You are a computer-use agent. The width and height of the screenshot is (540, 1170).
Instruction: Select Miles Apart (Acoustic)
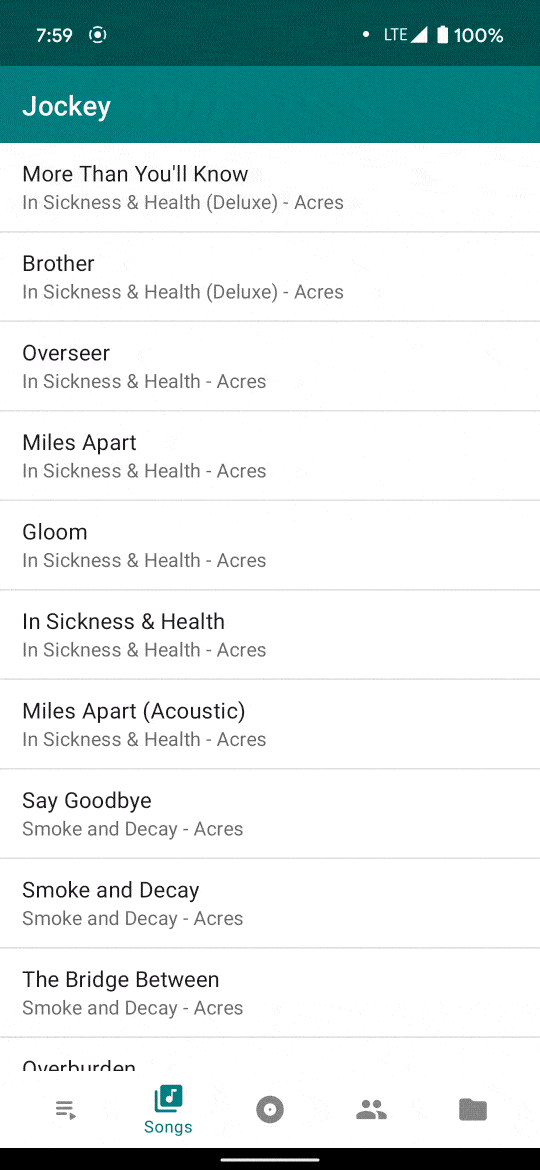(x=270, y=725)
